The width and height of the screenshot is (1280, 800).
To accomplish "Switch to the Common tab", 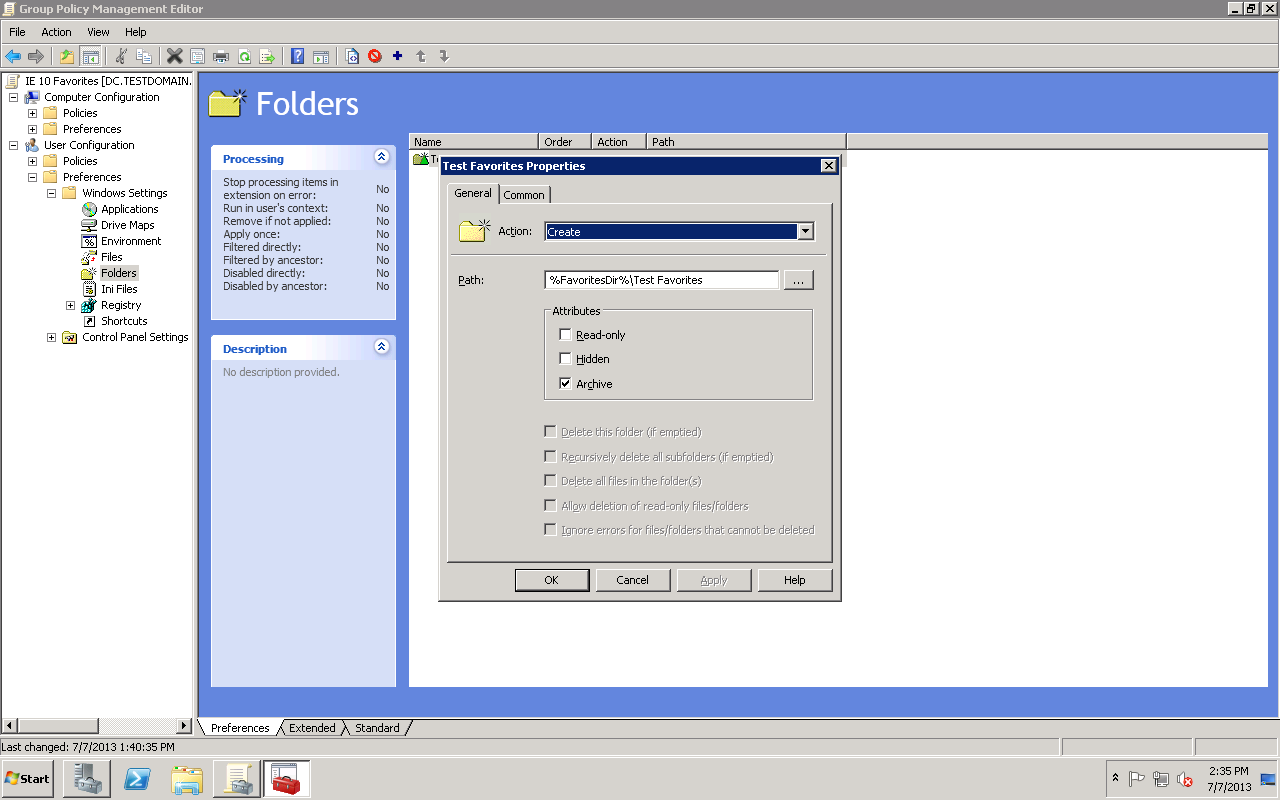I will [x=524, y=194].
